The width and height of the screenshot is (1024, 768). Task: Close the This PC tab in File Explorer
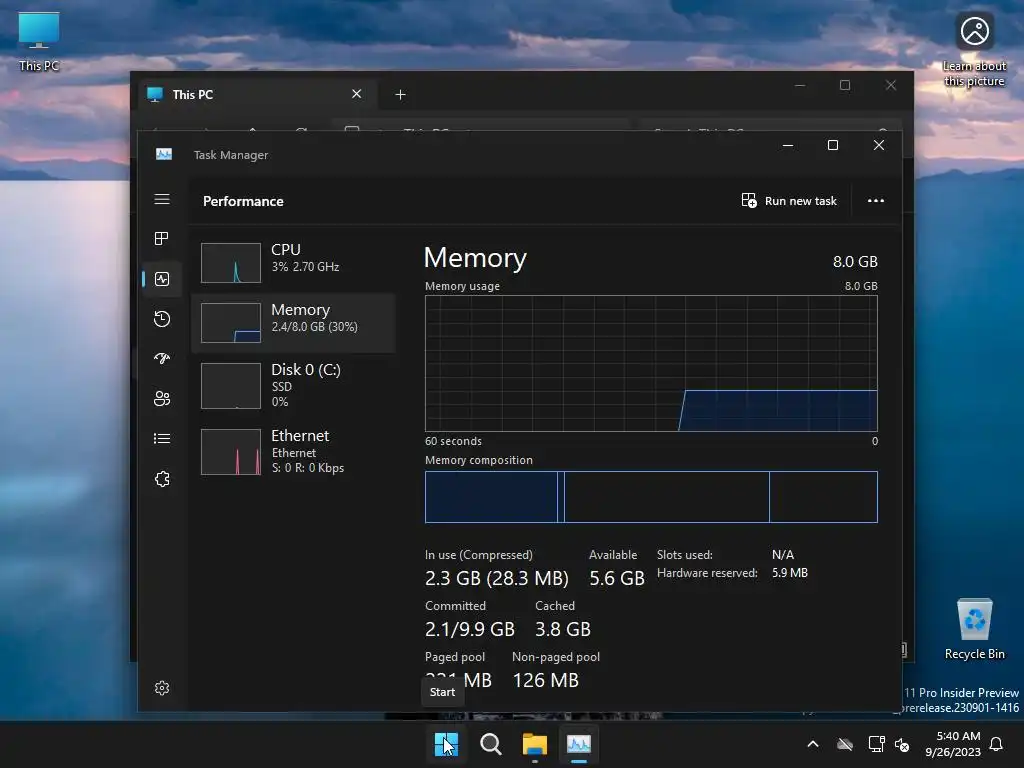coord(357,94)
